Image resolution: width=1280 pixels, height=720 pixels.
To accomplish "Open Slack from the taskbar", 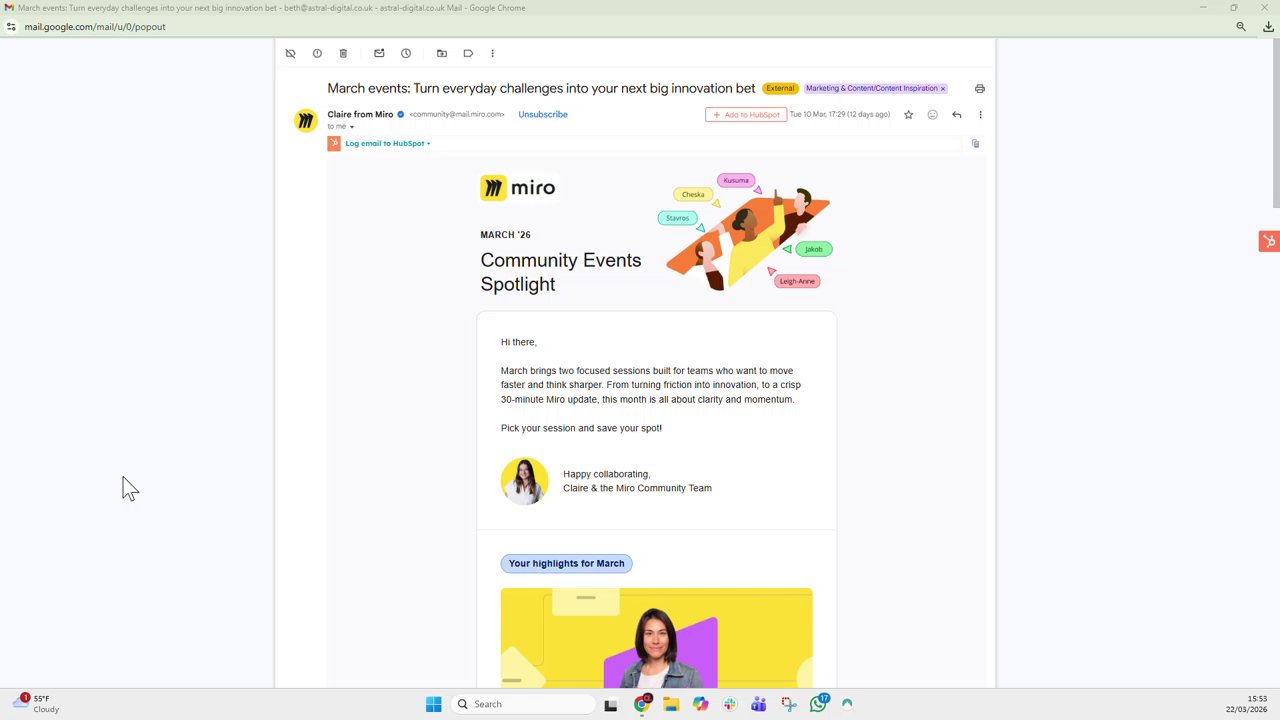I will coord(730,705).
